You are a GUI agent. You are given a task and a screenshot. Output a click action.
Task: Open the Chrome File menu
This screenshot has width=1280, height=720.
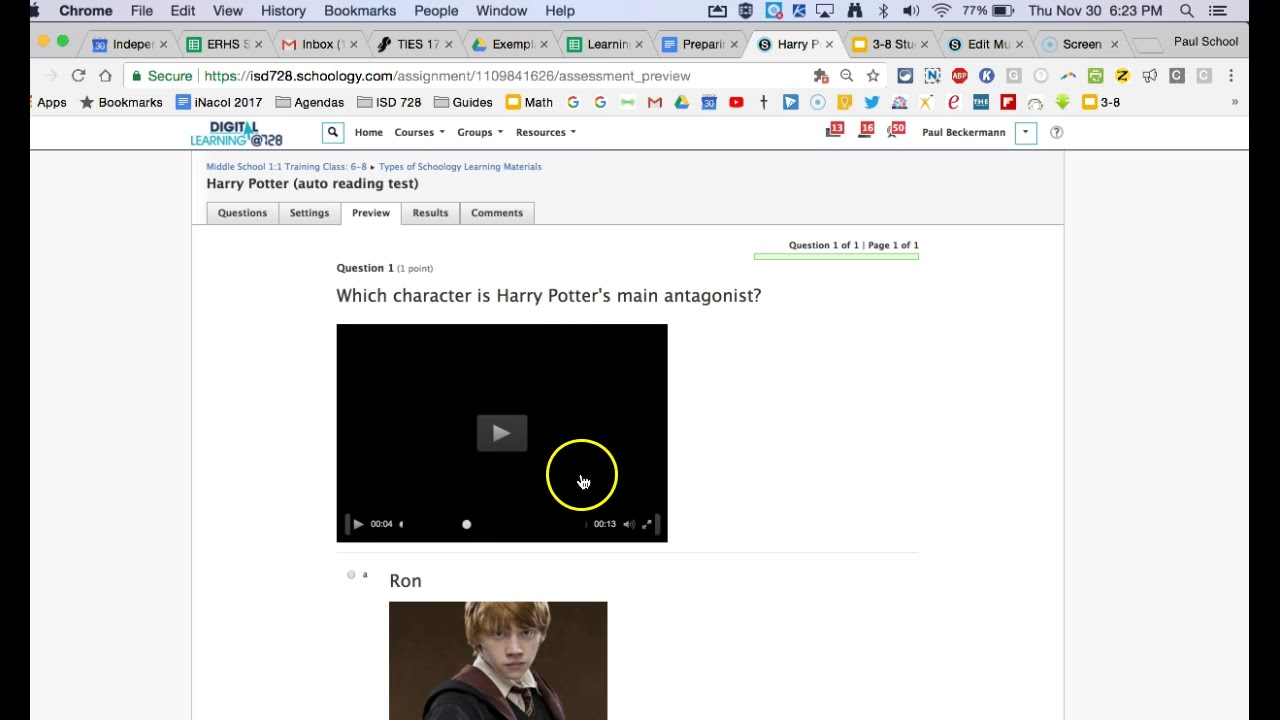141,11
